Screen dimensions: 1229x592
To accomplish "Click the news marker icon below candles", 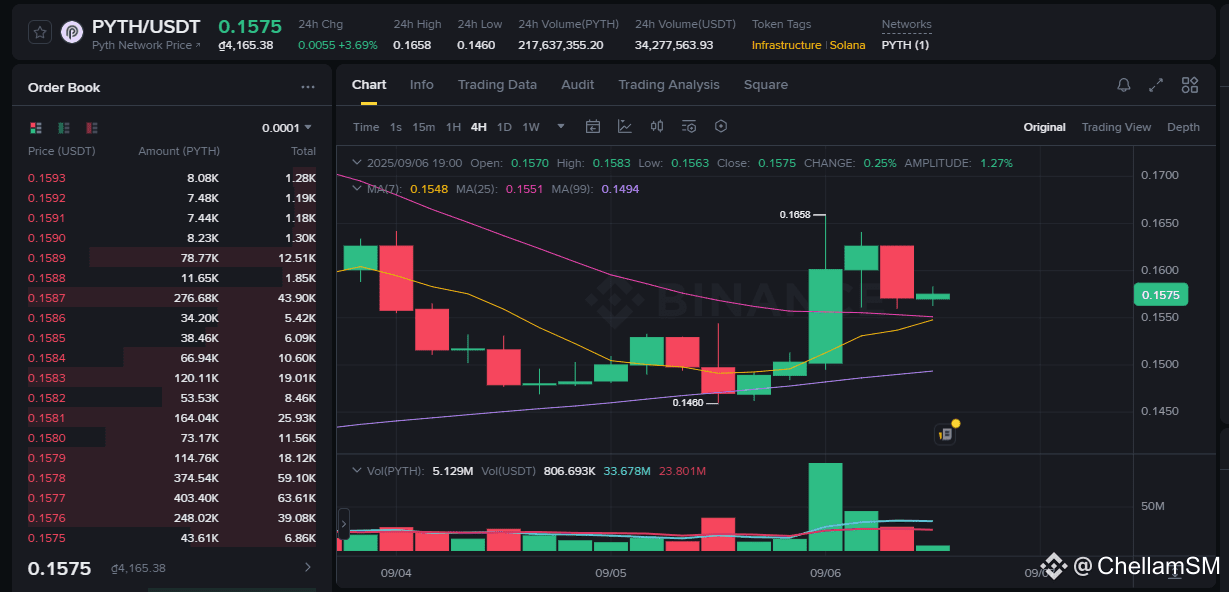I will (x=945, y=433).
